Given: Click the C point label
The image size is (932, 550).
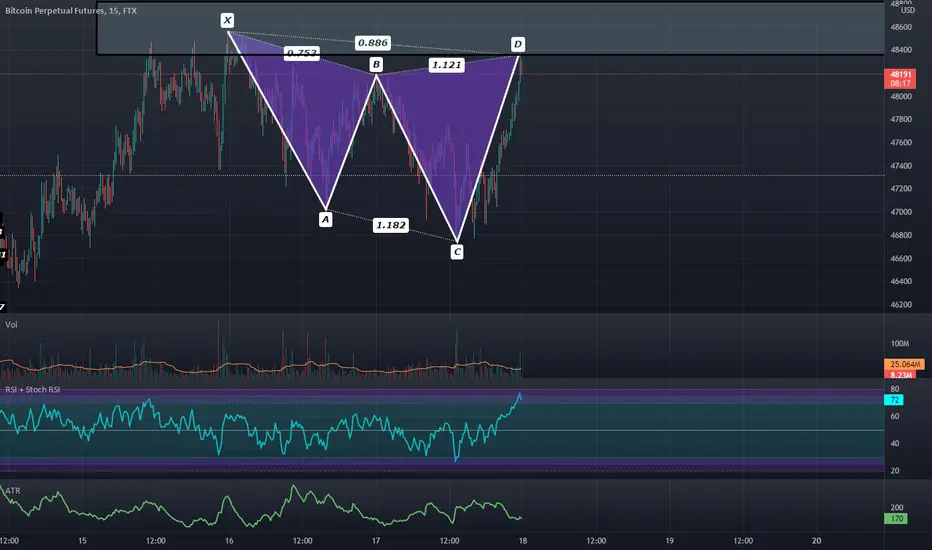Looking at the screenshot, I should click(457, 252).
